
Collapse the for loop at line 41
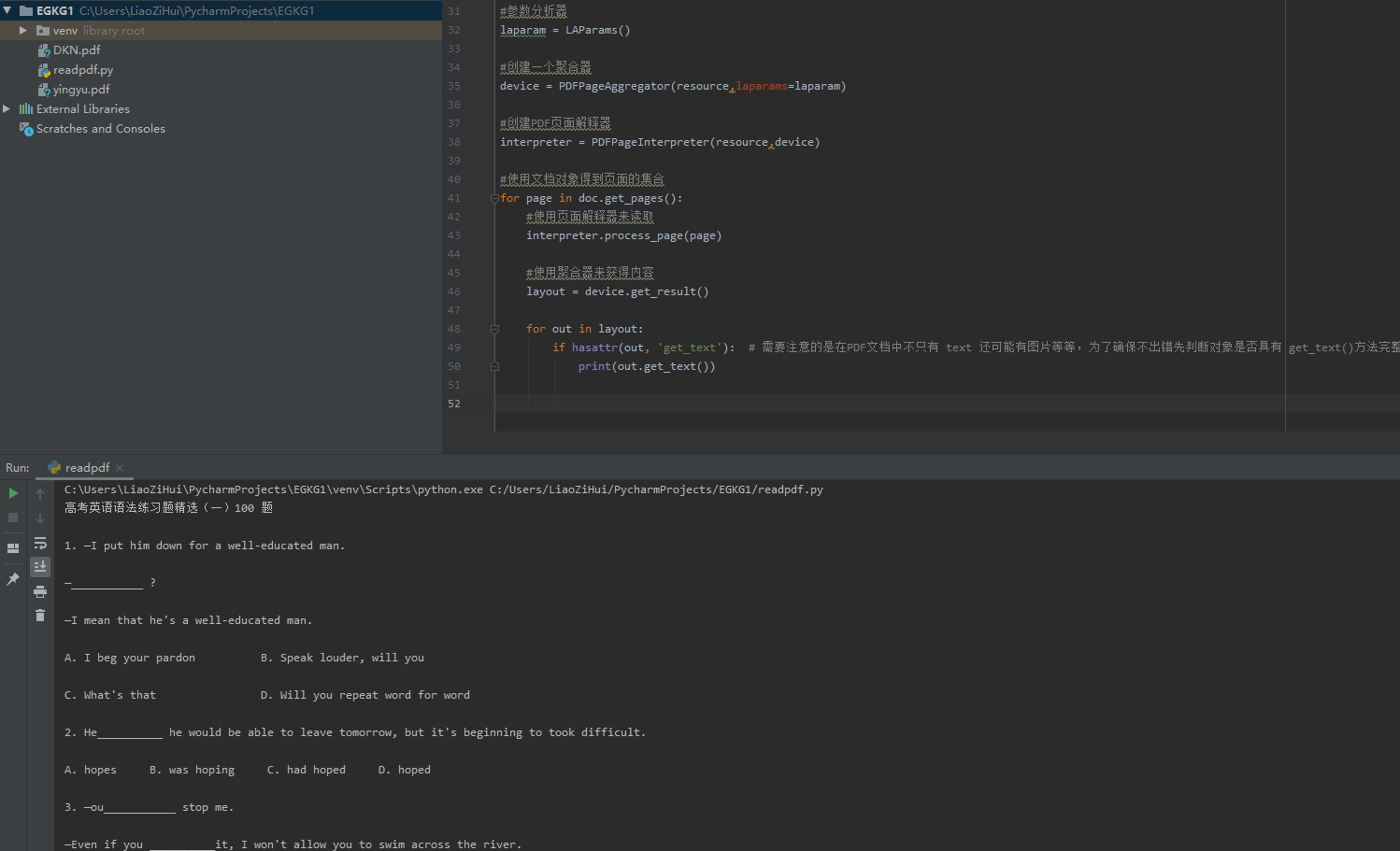pyautogui.click(x=493, y=198)
